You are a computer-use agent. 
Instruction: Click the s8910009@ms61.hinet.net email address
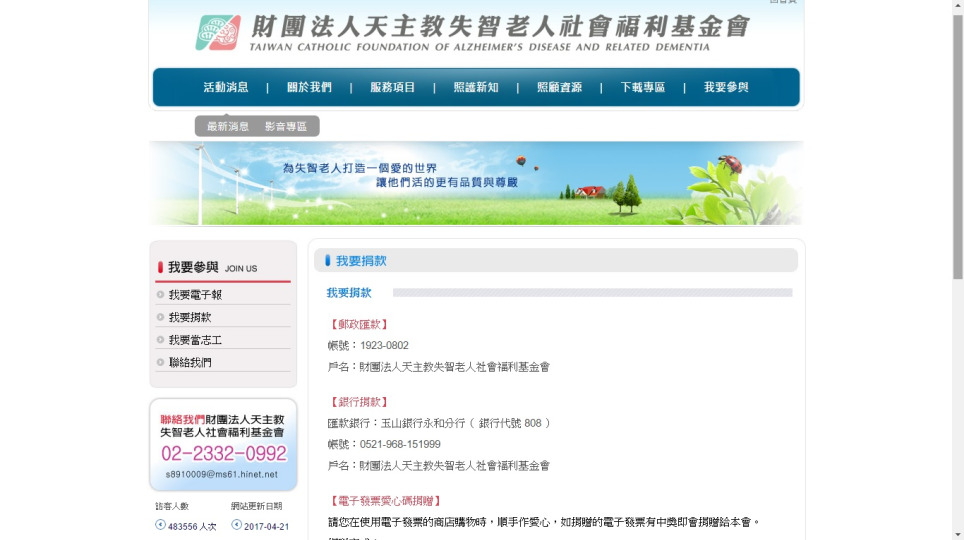(x=222, y=474)
